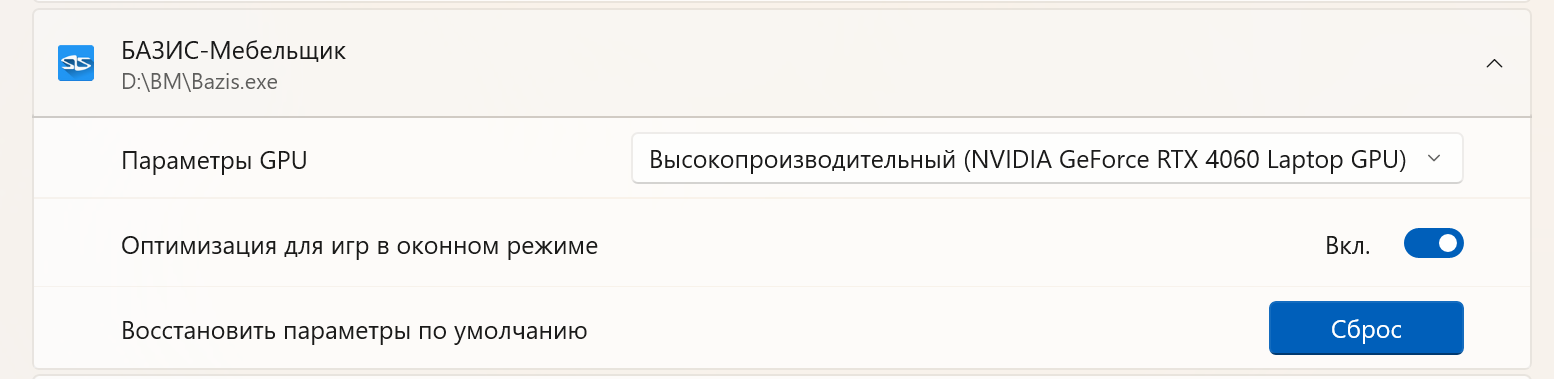Click the partially visible card above БАЗИС-Мебельщик
Viewport: 1554px width, 379px height.
coord(782,2)
